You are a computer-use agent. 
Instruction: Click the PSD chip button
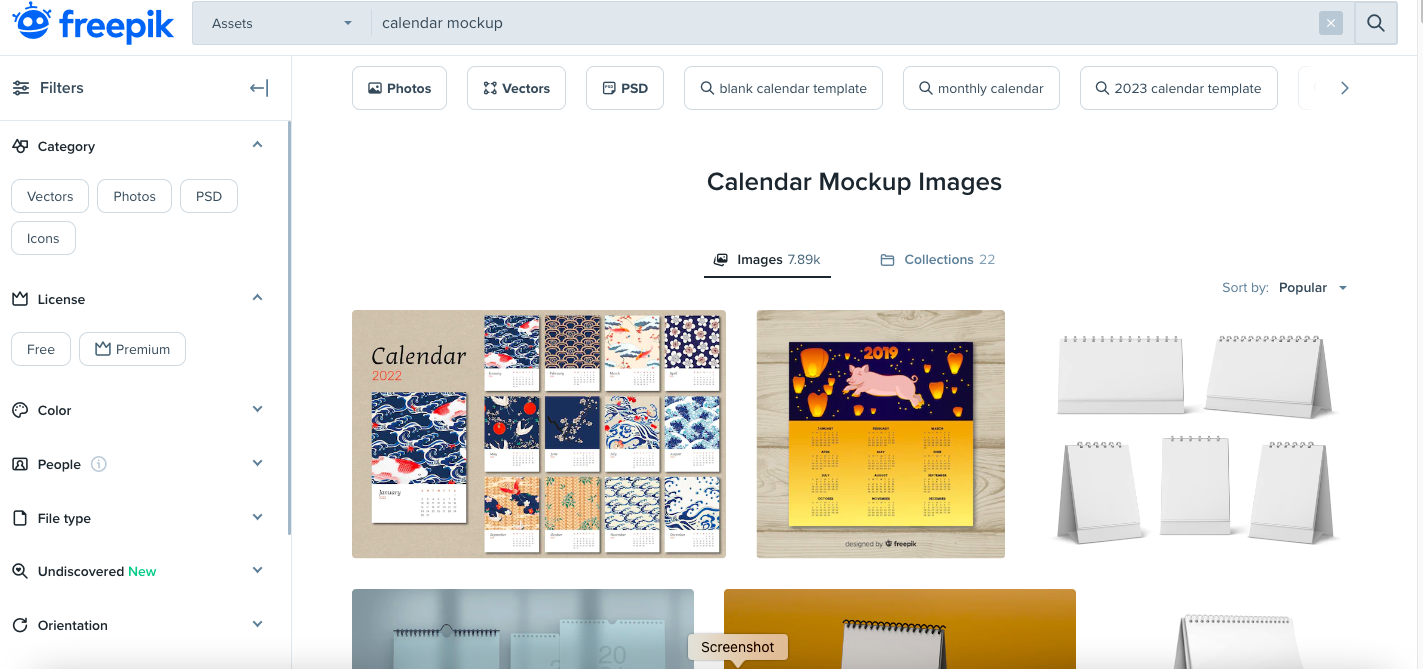625,88
